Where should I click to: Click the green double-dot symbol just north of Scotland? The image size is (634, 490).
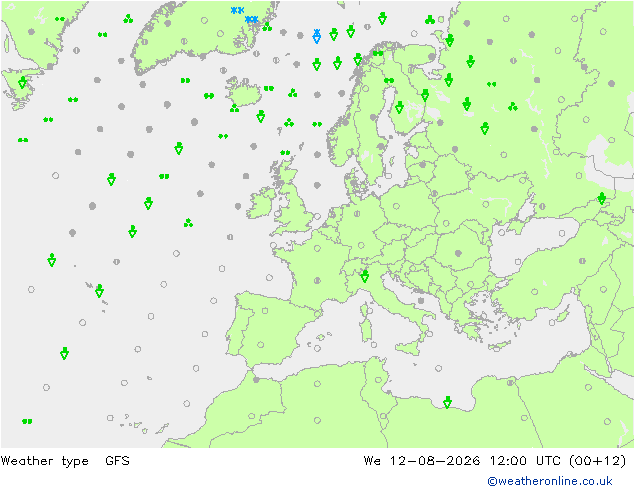(285, 152)
